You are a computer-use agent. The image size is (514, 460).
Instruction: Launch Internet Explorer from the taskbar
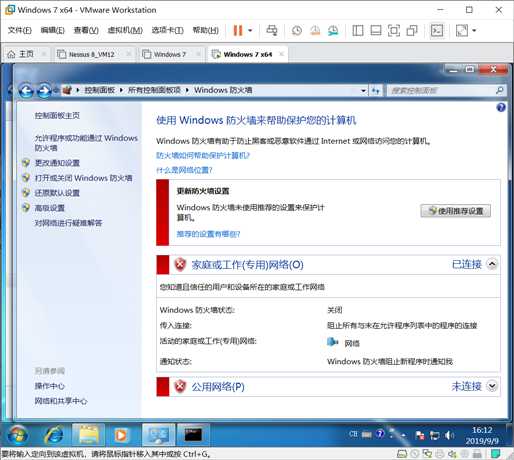point(54,435)
